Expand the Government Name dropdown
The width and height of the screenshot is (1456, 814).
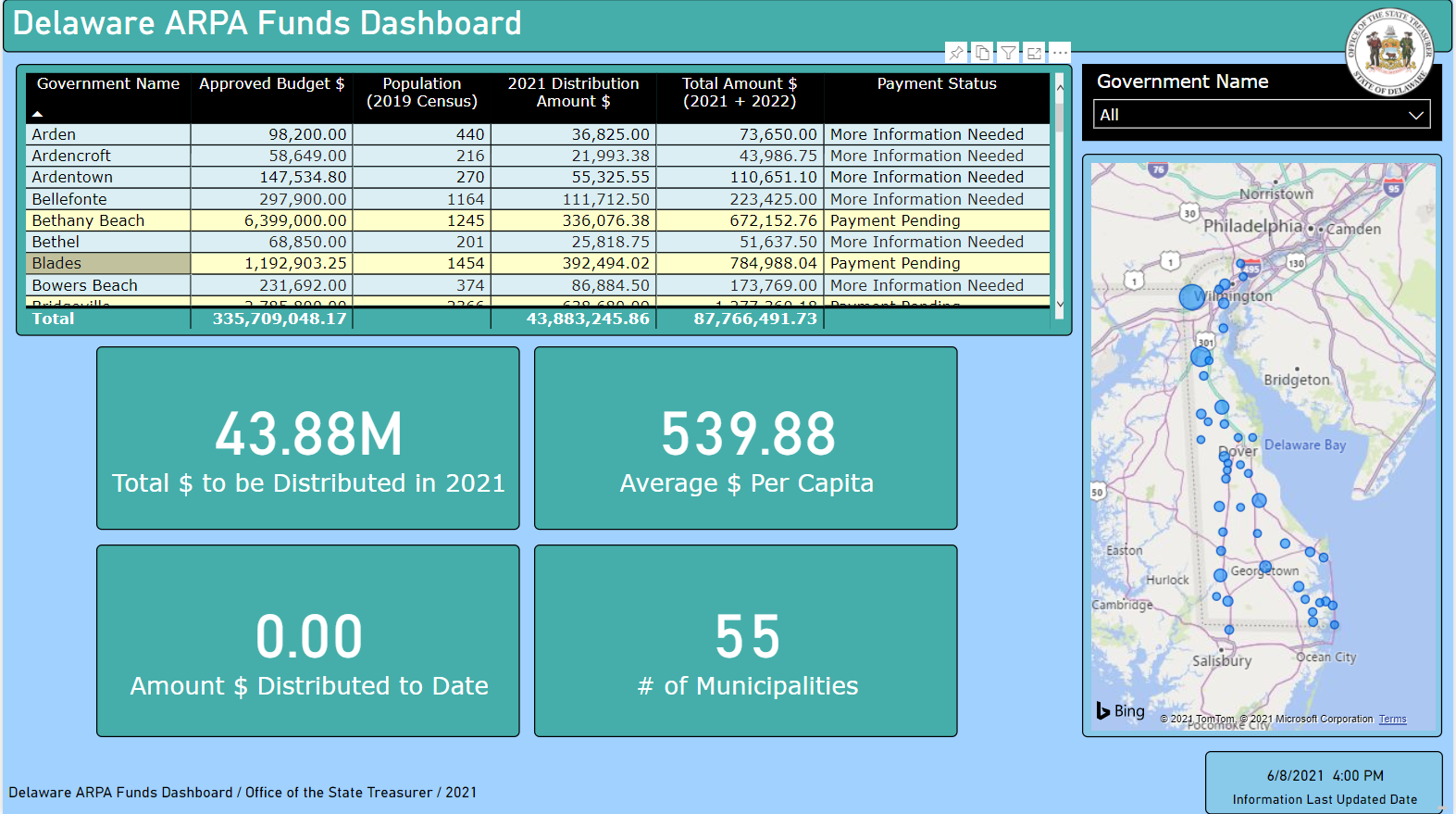(1414, 115)
